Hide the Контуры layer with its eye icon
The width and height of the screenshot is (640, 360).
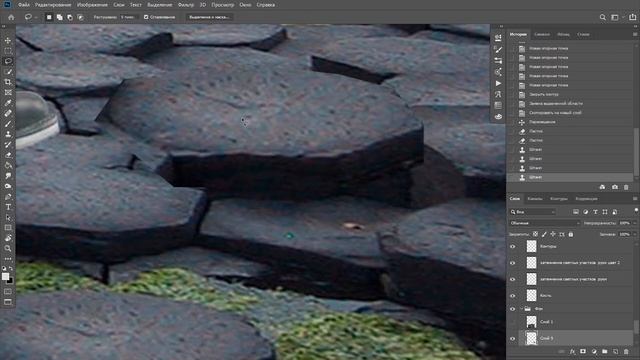(x=513, y=247)
